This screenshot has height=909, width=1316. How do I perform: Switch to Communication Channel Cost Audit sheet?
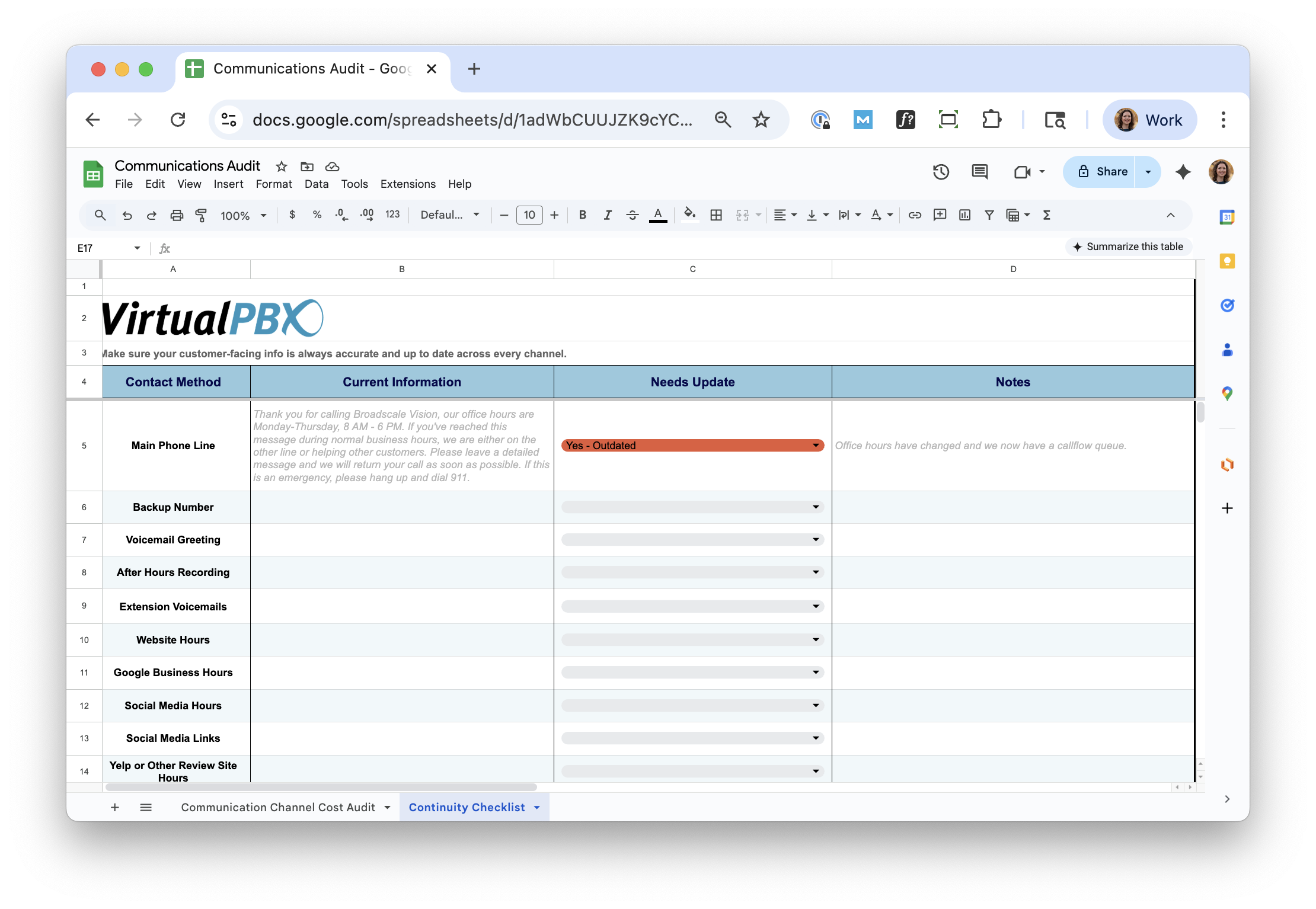[x=277, y=807]
